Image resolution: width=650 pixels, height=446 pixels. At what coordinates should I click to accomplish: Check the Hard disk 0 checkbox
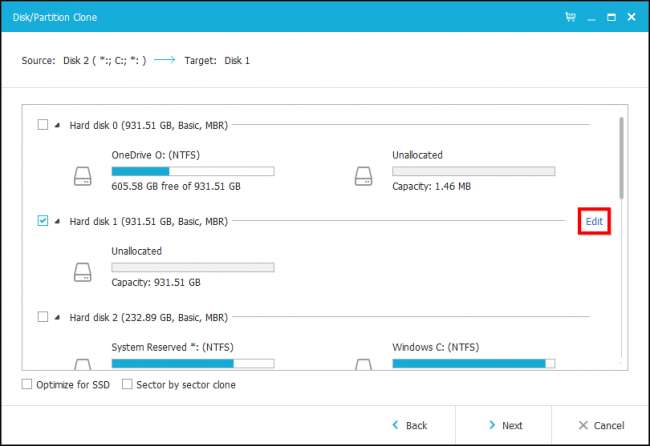(x=42, y=125)
